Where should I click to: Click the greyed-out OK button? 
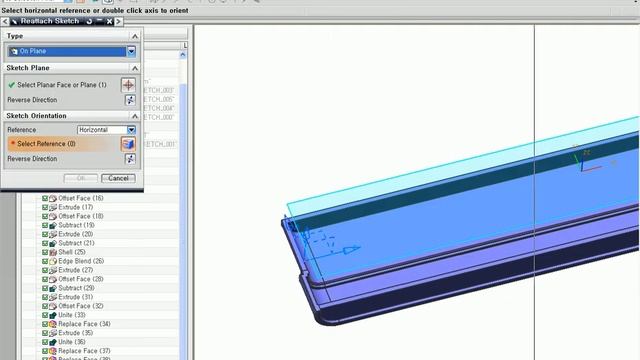point(81,178)
